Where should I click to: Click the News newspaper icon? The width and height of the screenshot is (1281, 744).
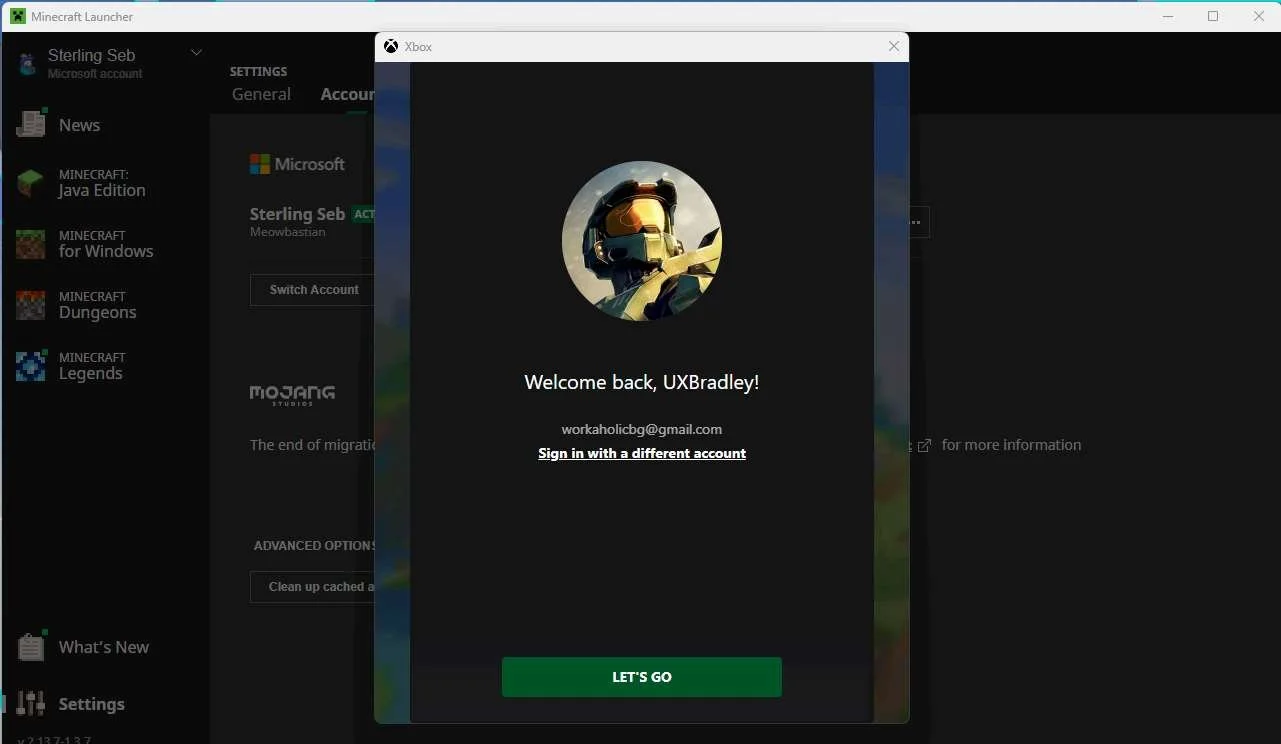click(31, 123)
